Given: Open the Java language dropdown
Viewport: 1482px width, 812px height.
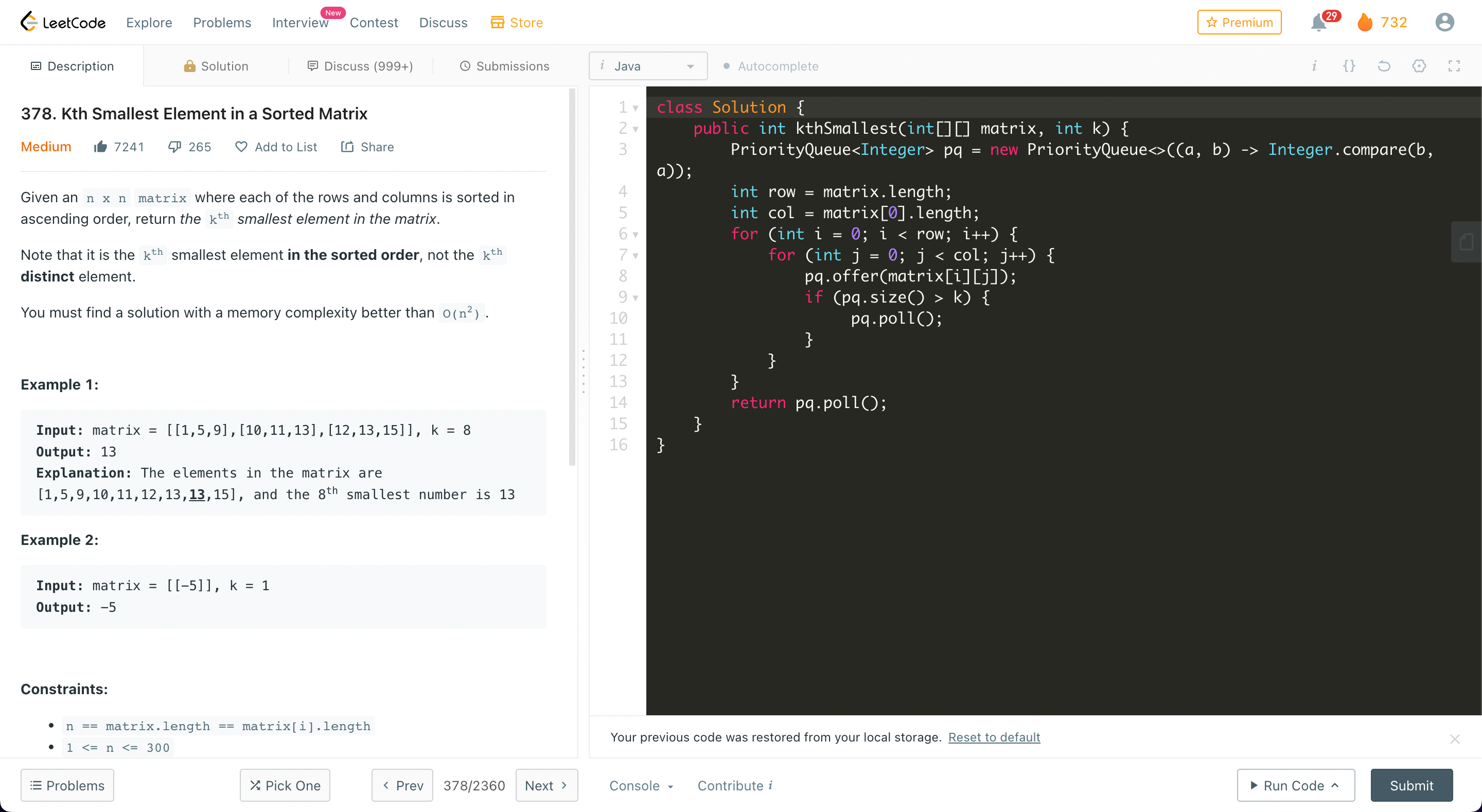Looking at the screenshot, I should [647, 66].
